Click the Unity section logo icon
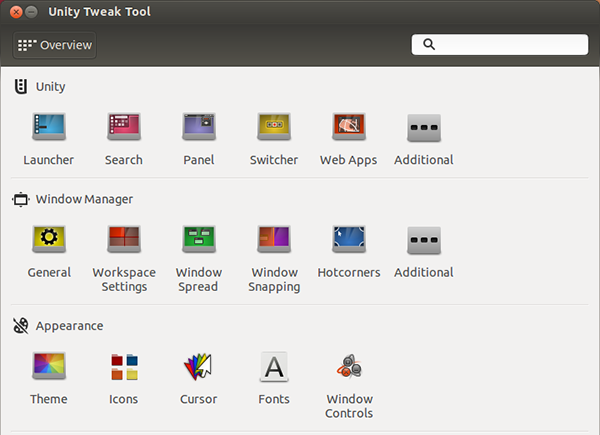 (x=21, y=86)
